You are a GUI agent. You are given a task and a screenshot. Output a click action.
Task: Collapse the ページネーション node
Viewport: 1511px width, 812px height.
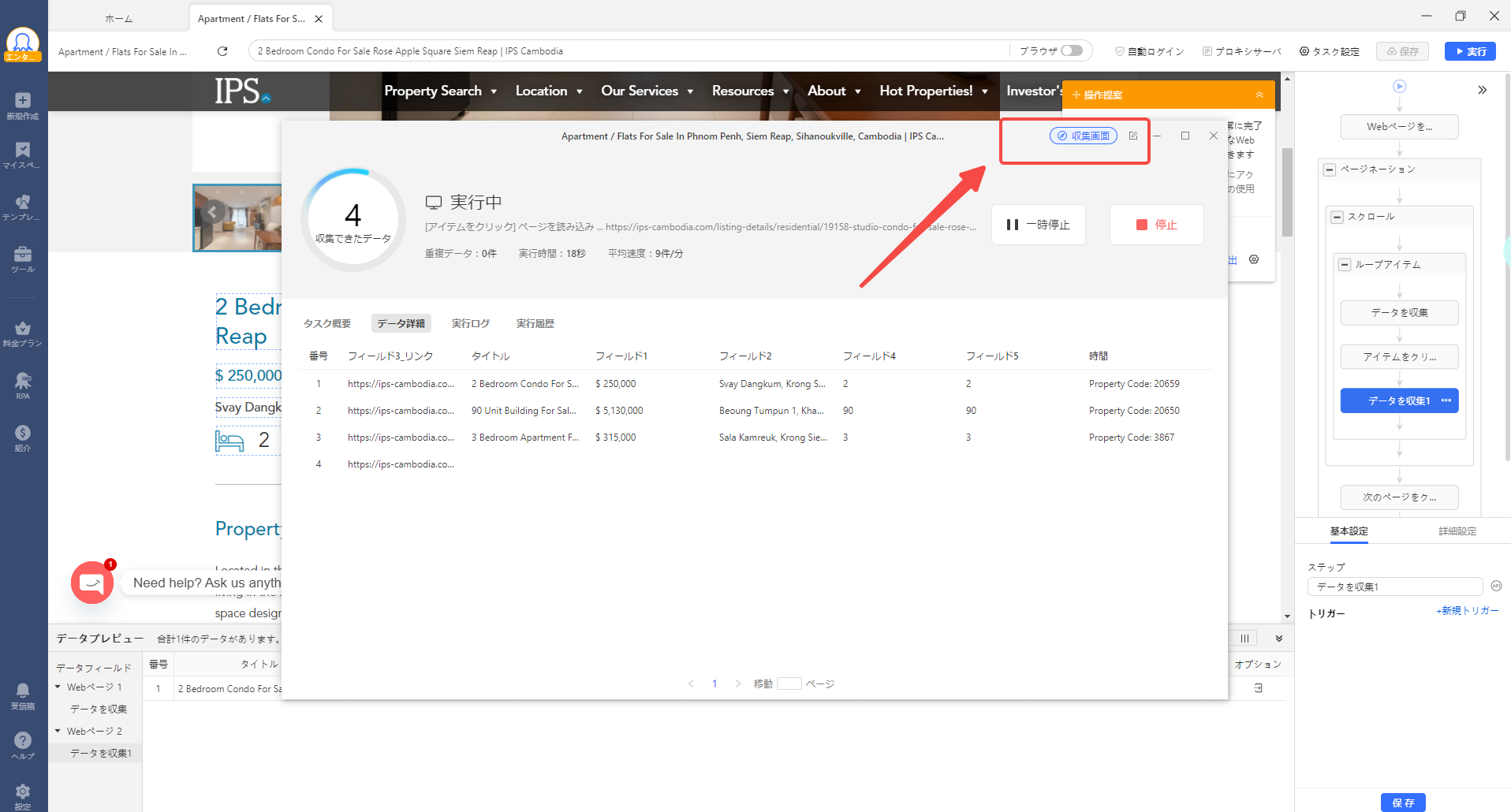(x=1330, y=169)
